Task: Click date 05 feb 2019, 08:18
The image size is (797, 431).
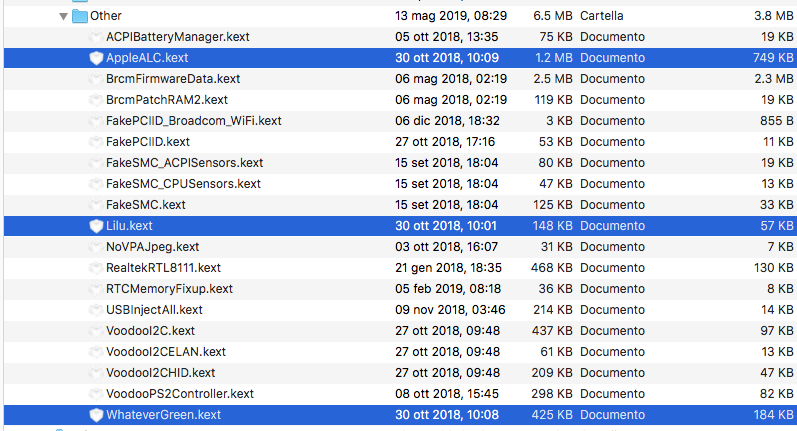Action: tap(448, 289)
